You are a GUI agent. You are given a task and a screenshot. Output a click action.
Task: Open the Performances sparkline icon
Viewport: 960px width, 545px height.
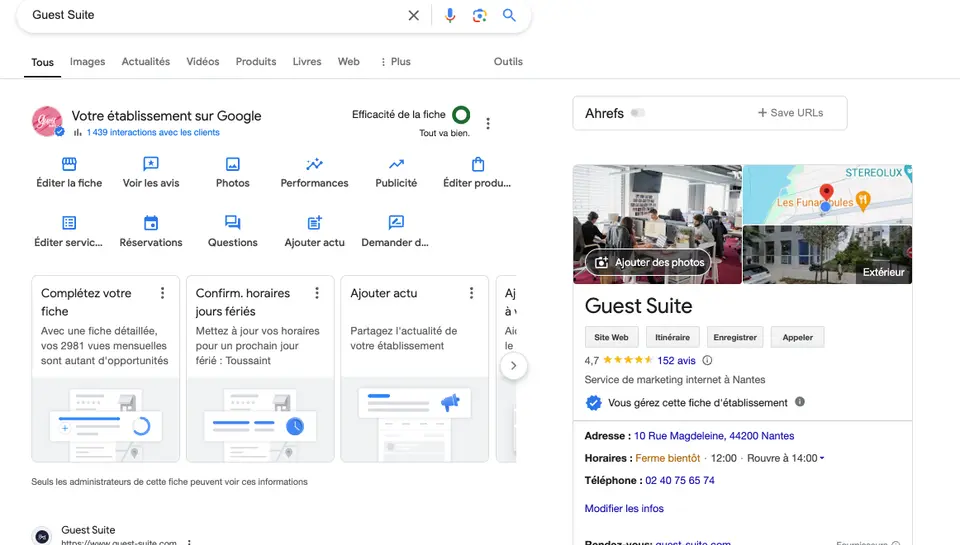[x=314, y=164]
